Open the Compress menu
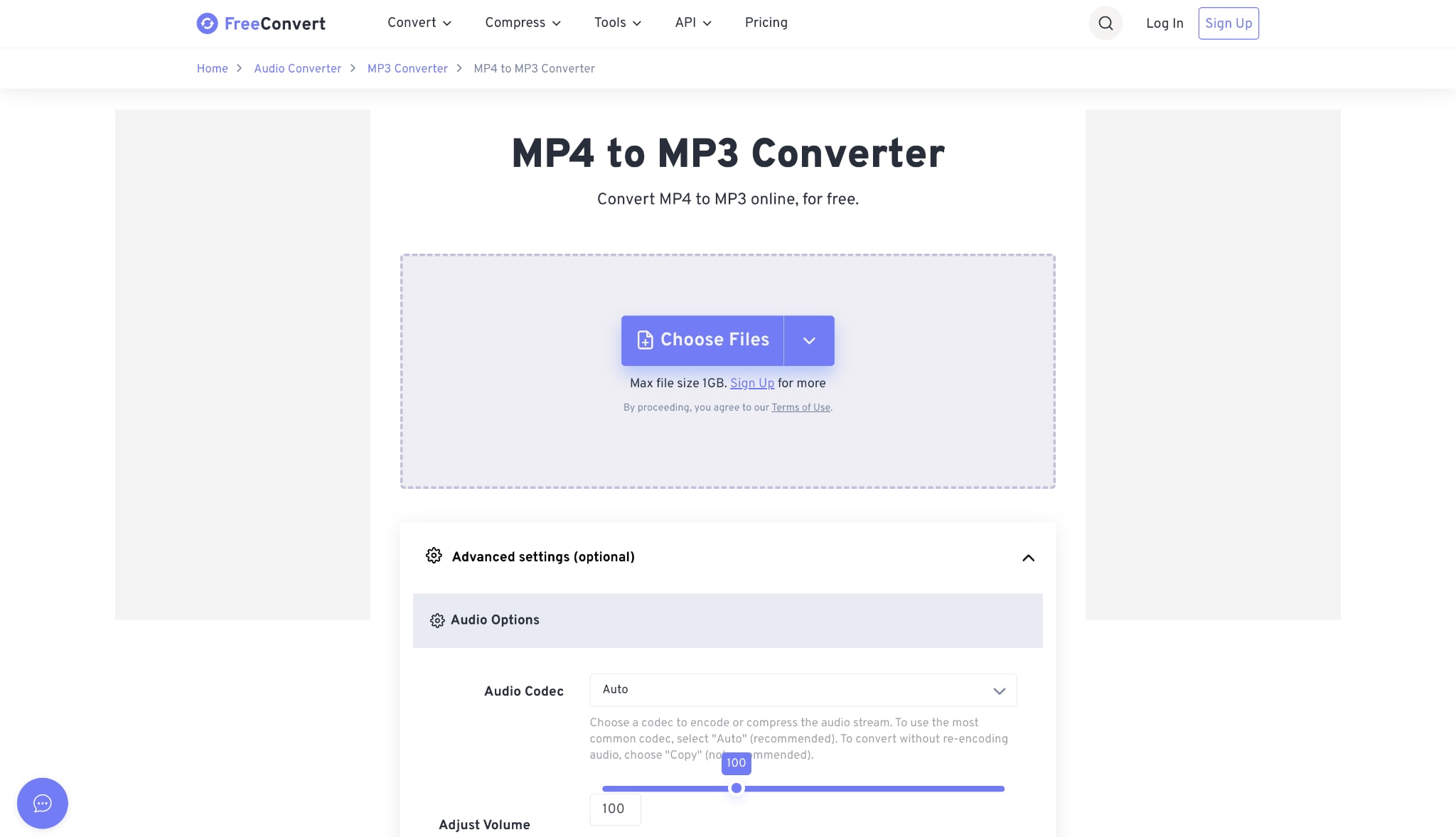1456x837 pixels. pos(523,23)
